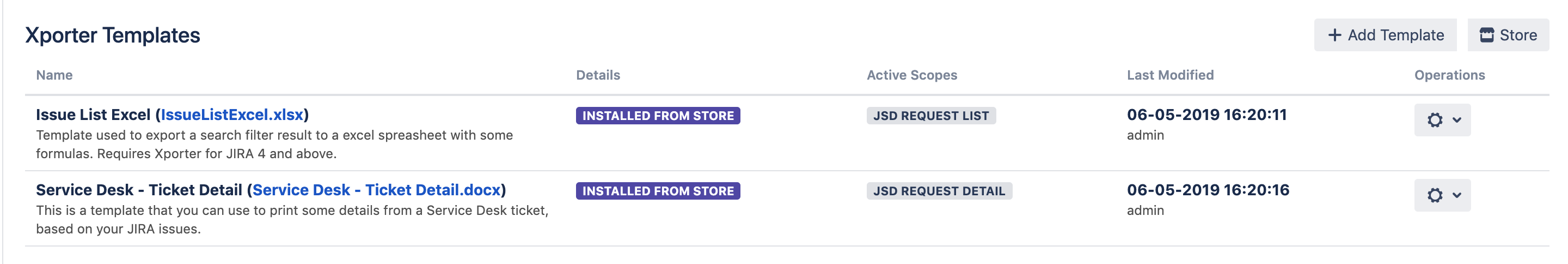1568x264 pixels.
Task: Click the Details column header
Action: pos(598,75)
